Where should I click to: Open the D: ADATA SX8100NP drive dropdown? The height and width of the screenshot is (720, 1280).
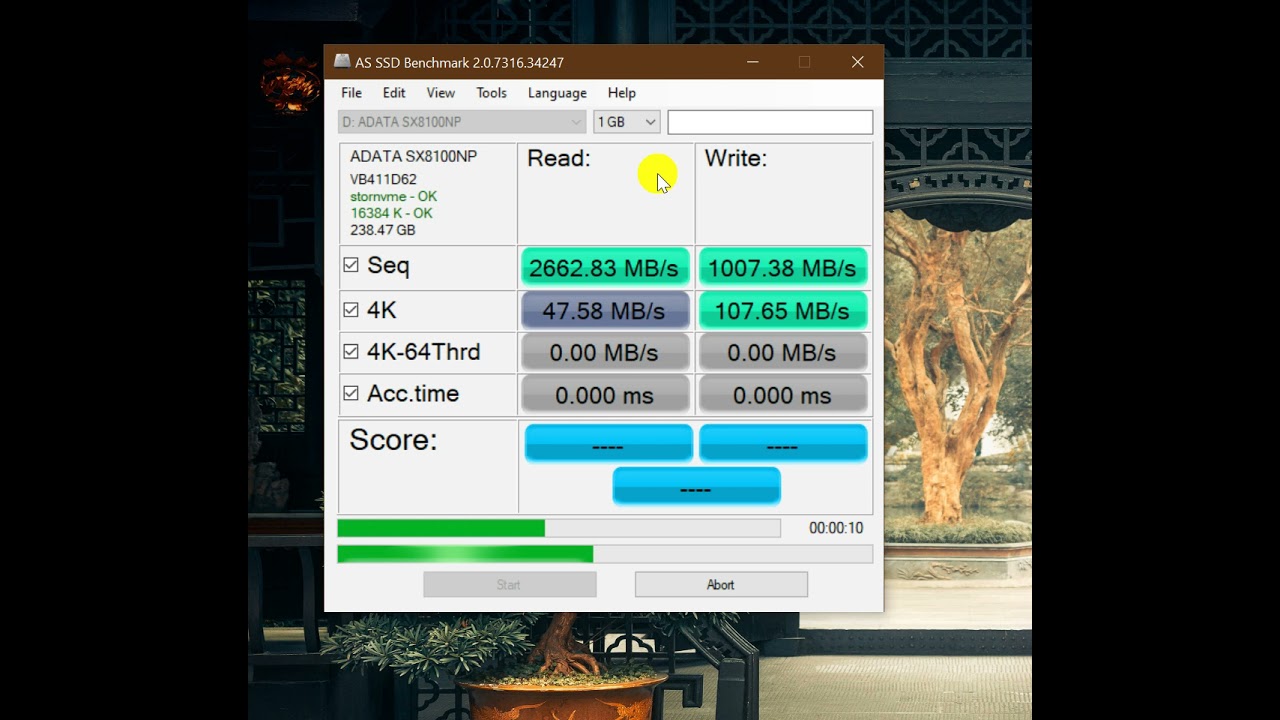(462, 122)
